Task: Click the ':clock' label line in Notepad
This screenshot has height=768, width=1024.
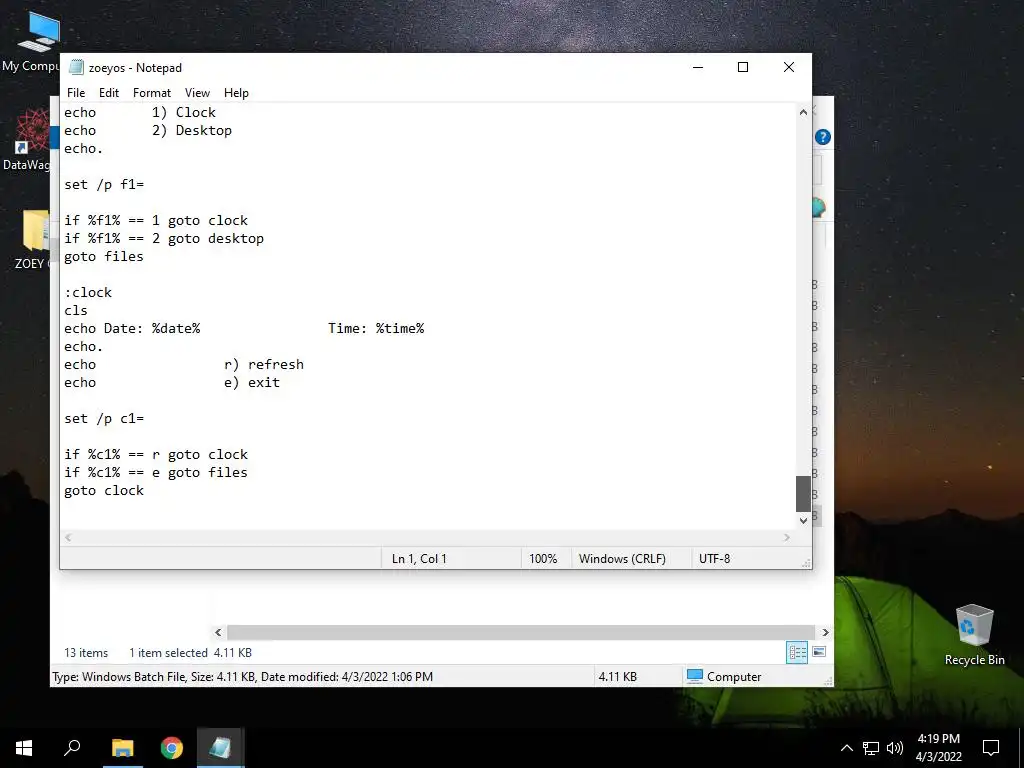Action: [x=88, y=292]
